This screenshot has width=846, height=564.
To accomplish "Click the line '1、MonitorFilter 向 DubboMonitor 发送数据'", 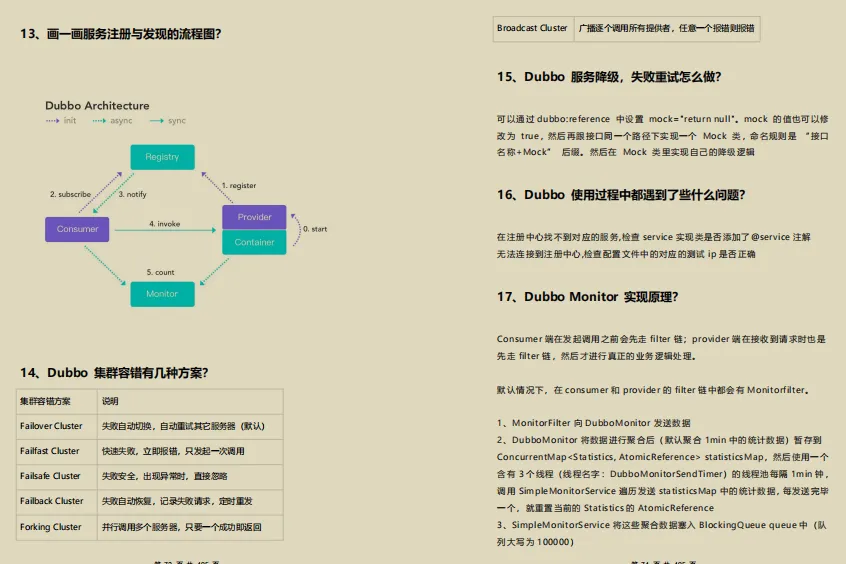I will pyautogui.click(x=593, y=423).
